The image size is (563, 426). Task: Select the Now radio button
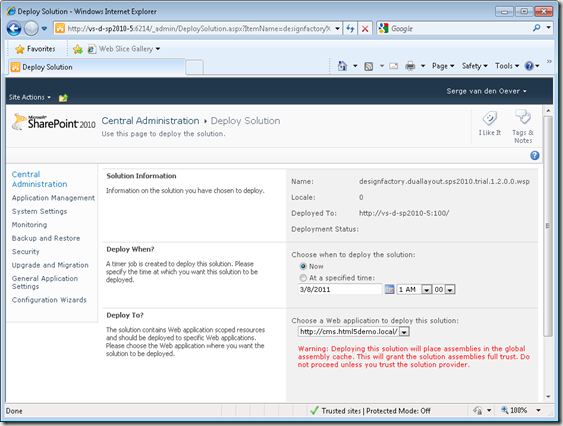303,266
